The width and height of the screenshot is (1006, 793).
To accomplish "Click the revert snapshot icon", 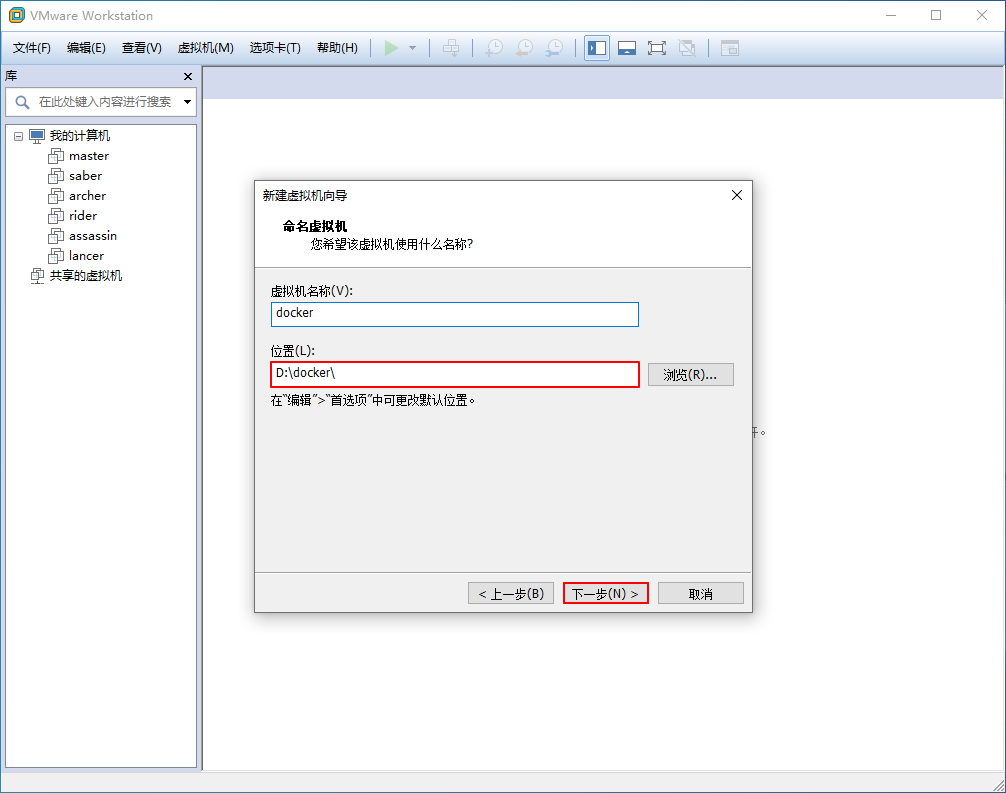I will pyautogui.click(x=524, y=48).
